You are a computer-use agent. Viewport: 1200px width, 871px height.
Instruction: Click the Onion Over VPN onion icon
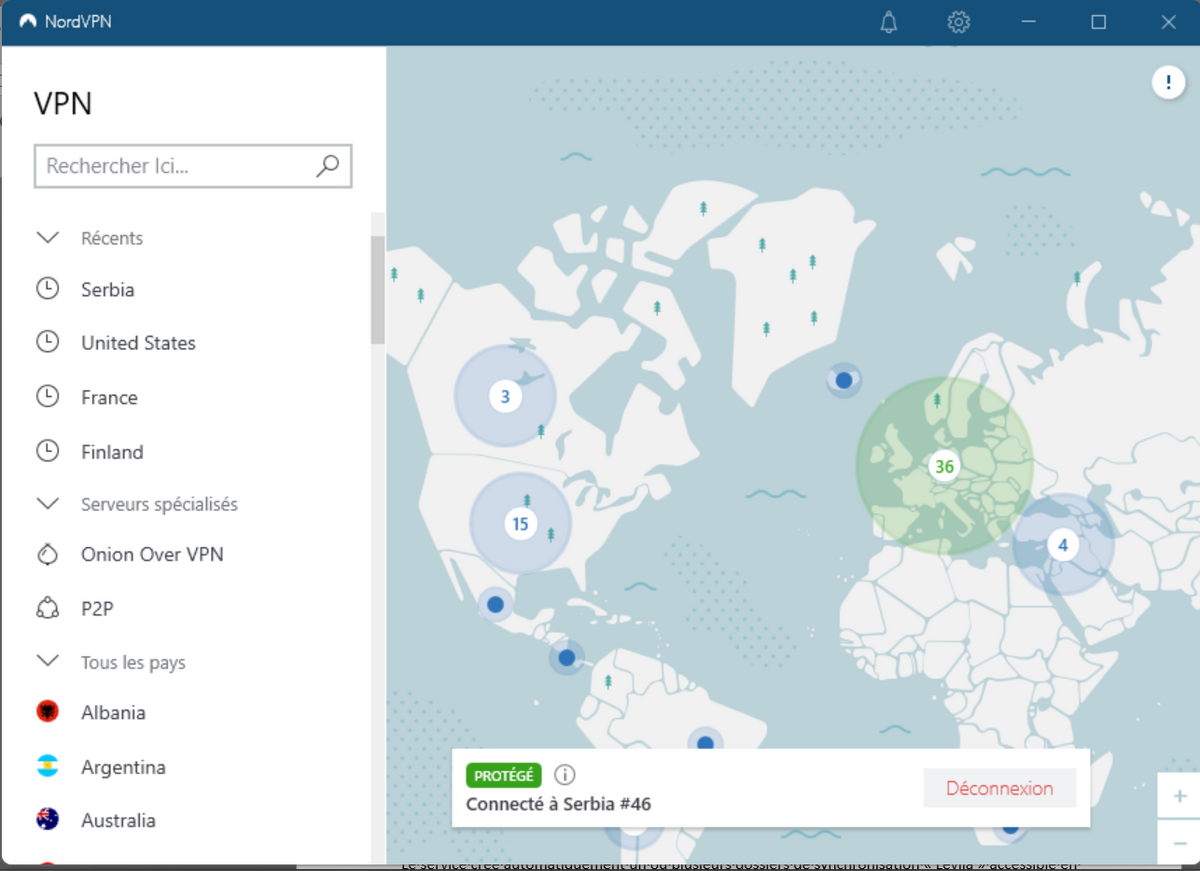click(x=47, y=554)
